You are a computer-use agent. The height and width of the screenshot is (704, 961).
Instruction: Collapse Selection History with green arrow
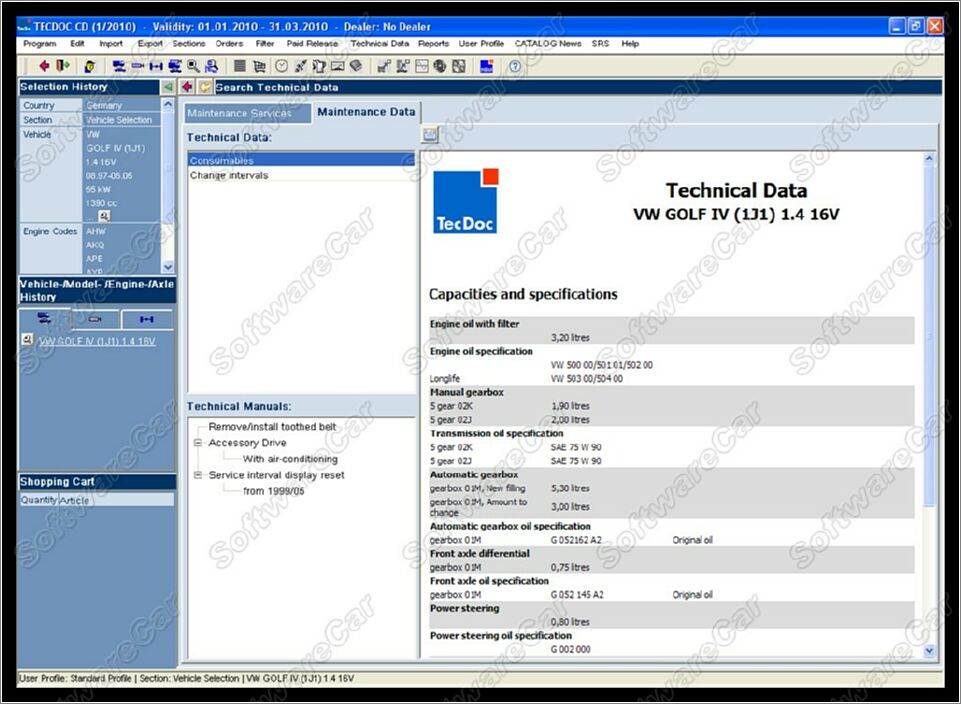click(x=167, y=87)
